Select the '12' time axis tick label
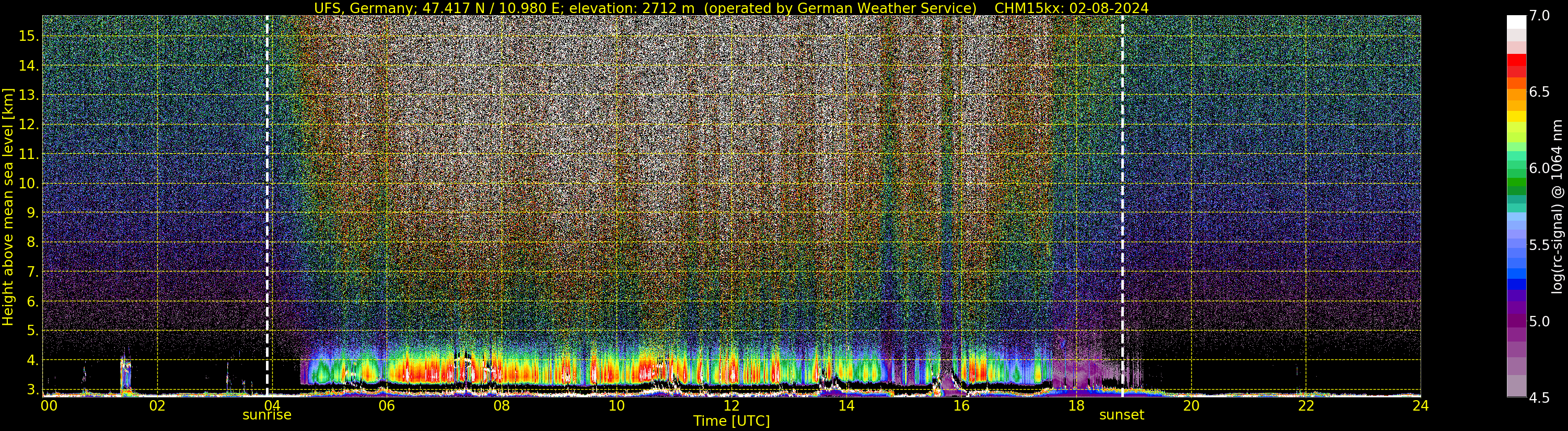The width and height of the screenshot is (1568, 431). click(731, 406)
